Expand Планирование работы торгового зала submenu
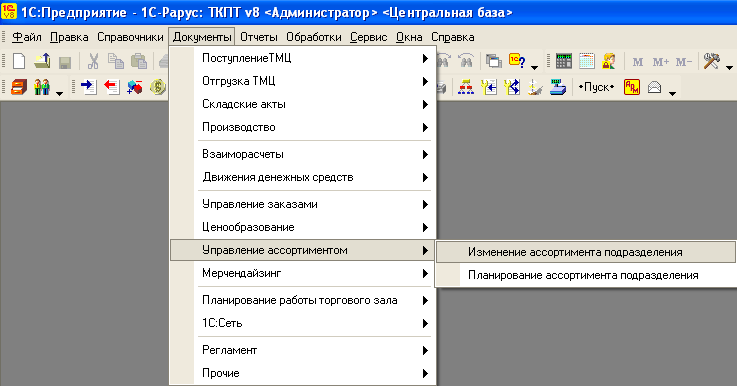This screenshot has height=386, width=737. tap(303, 300)
